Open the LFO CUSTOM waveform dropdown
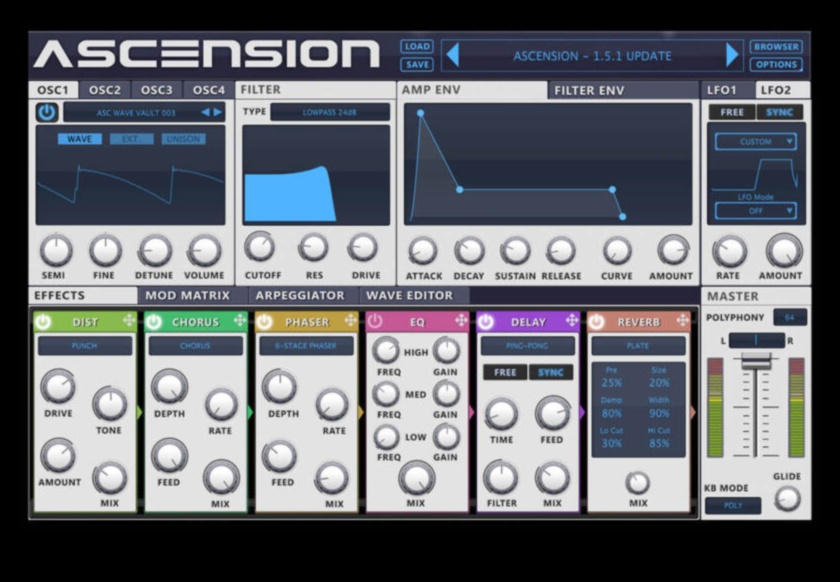 click(755, 142)
